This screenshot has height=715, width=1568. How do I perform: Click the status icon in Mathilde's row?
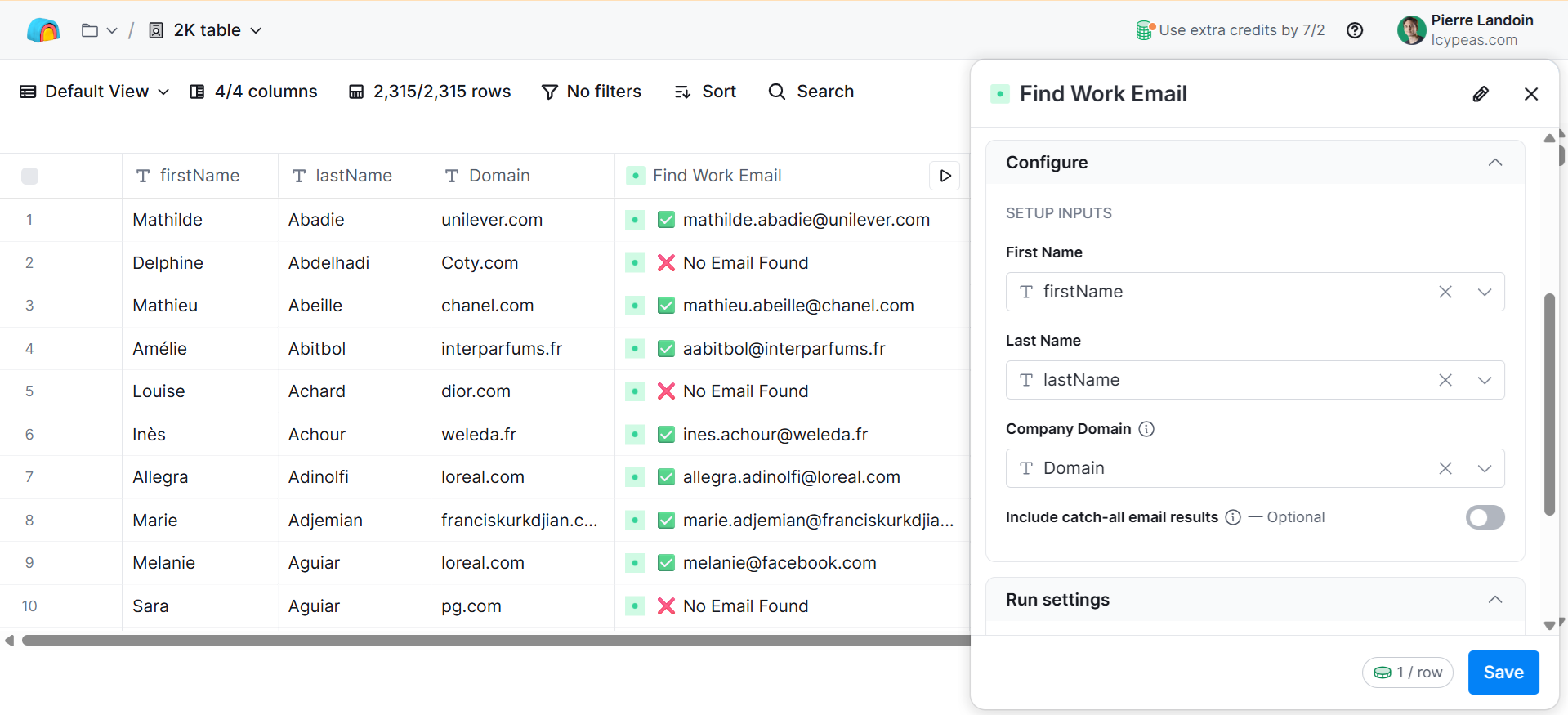pos(635,220)
